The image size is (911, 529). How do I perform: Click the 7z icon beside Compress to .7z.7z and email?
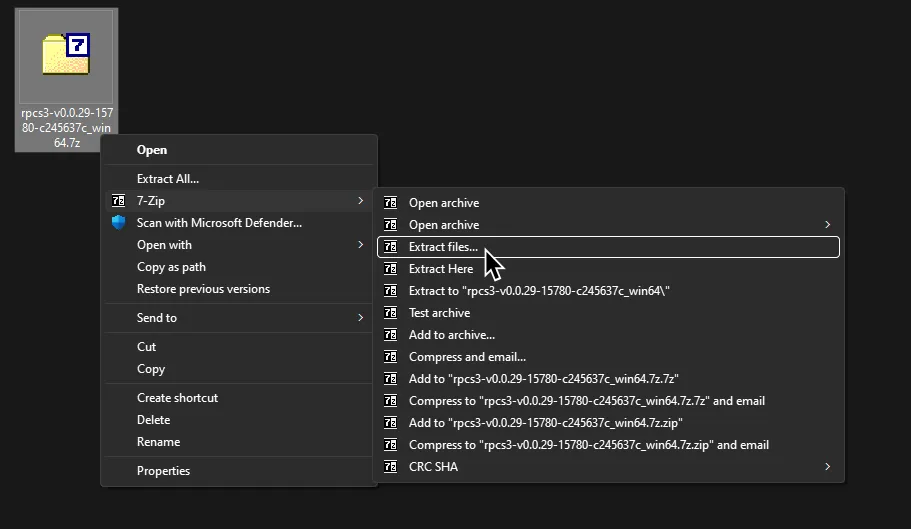pos(390,401)
